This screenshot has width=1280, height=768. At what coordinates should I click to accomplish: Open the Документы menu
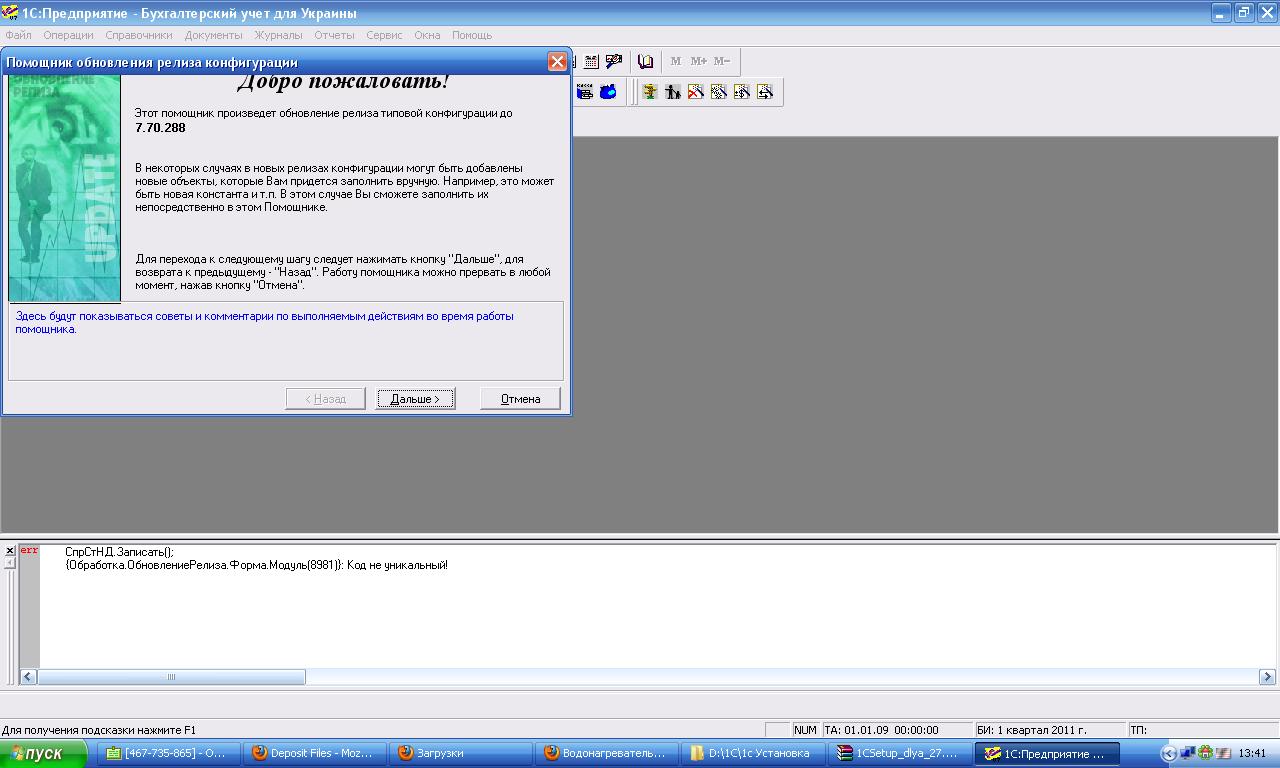pyautogui.click(x=214, y=35)
